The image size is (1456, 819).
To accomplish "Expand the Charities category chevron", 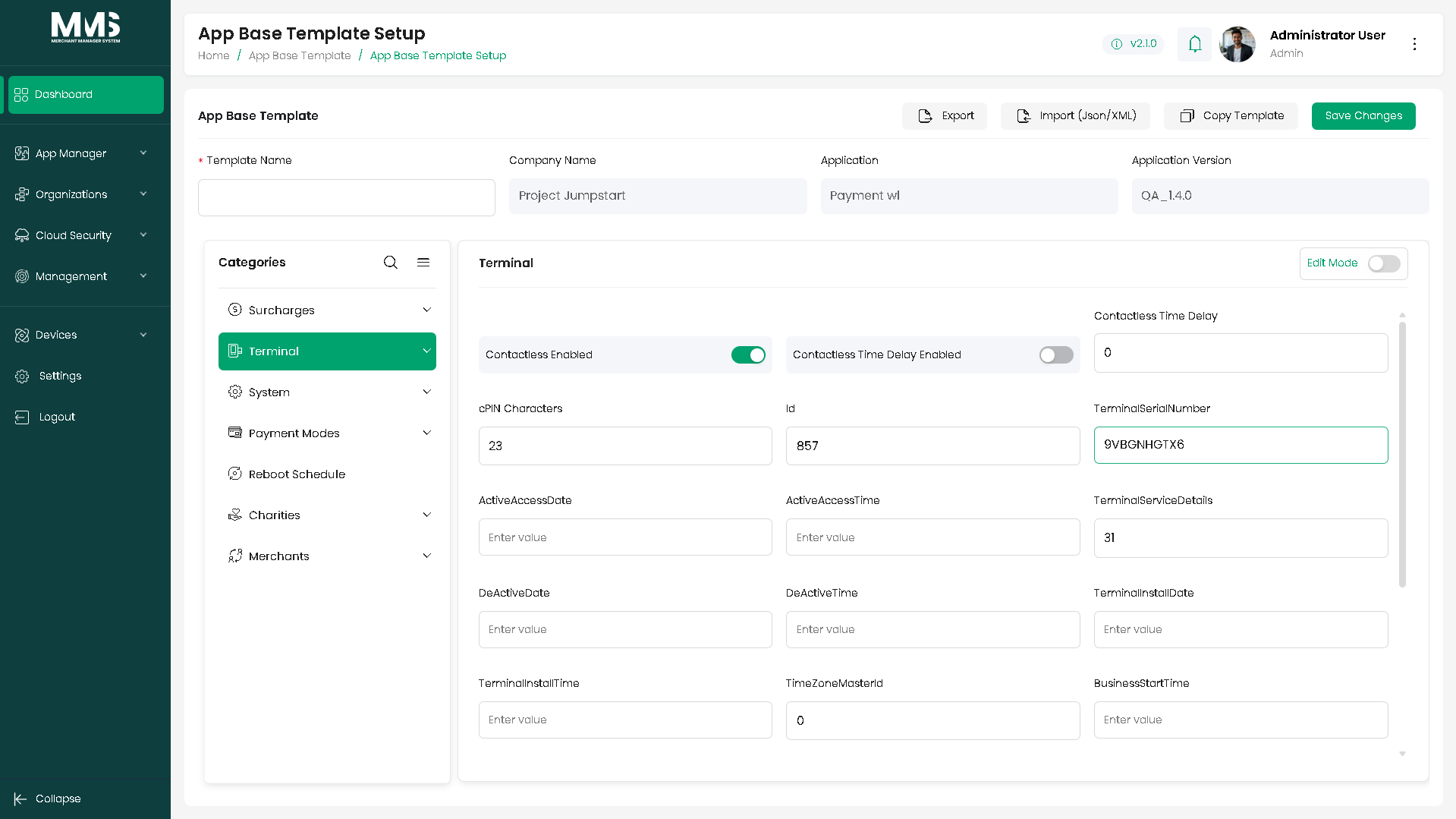I will (426, 515).
